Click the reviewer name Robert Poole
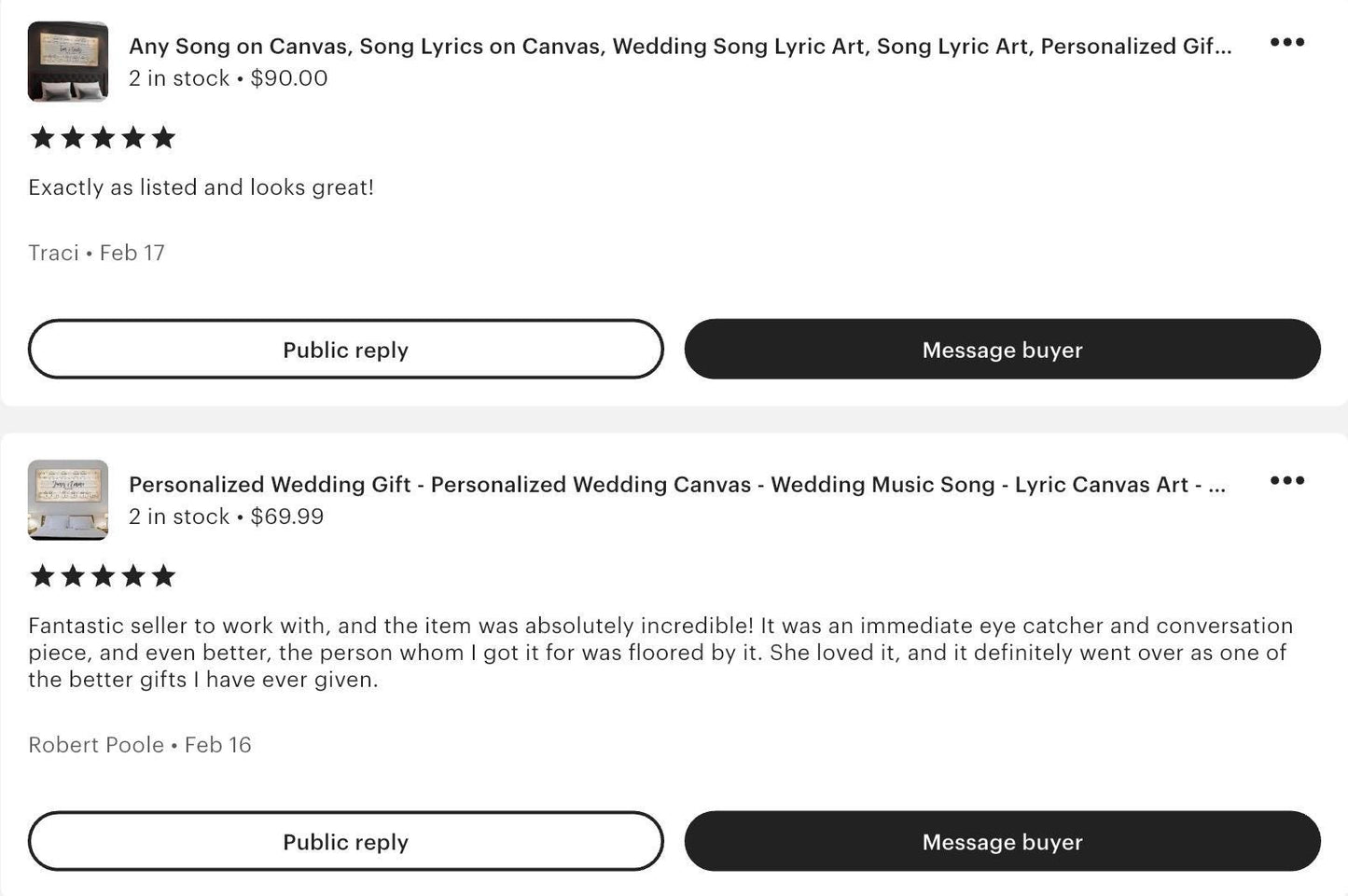Viewport: 1348px width, 896px height. click(96, 744)
